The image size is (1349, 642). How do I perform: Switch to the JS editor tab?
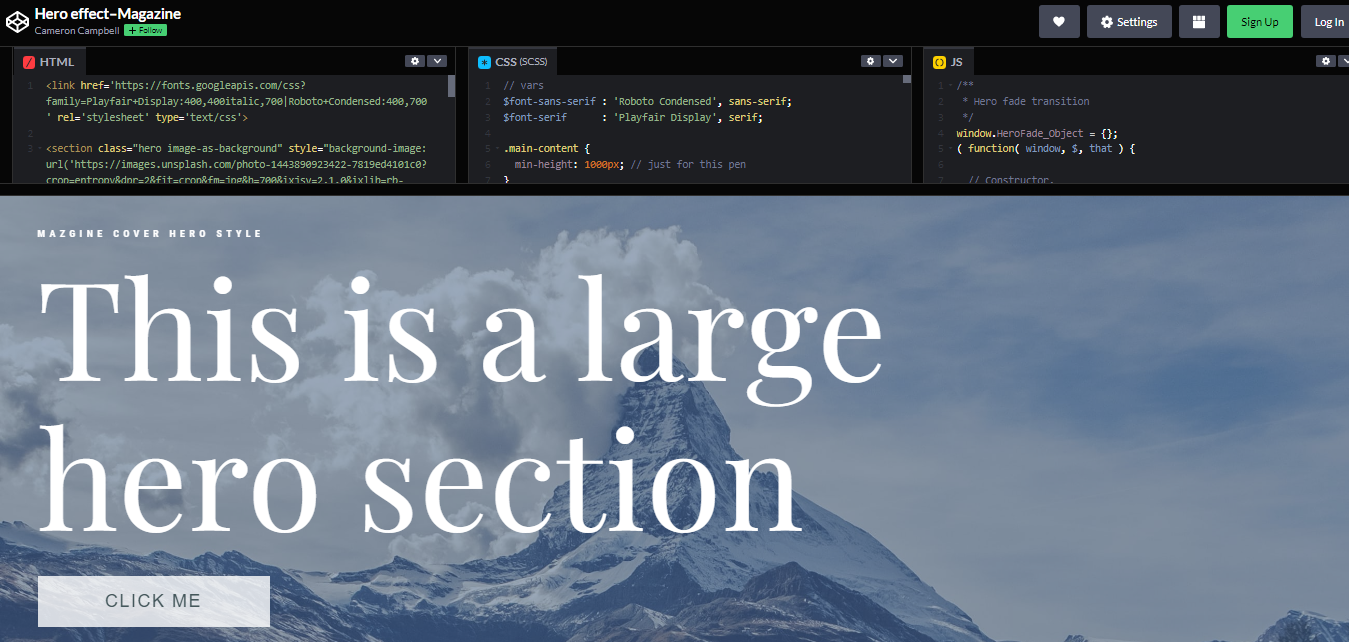tap(955, 61)
